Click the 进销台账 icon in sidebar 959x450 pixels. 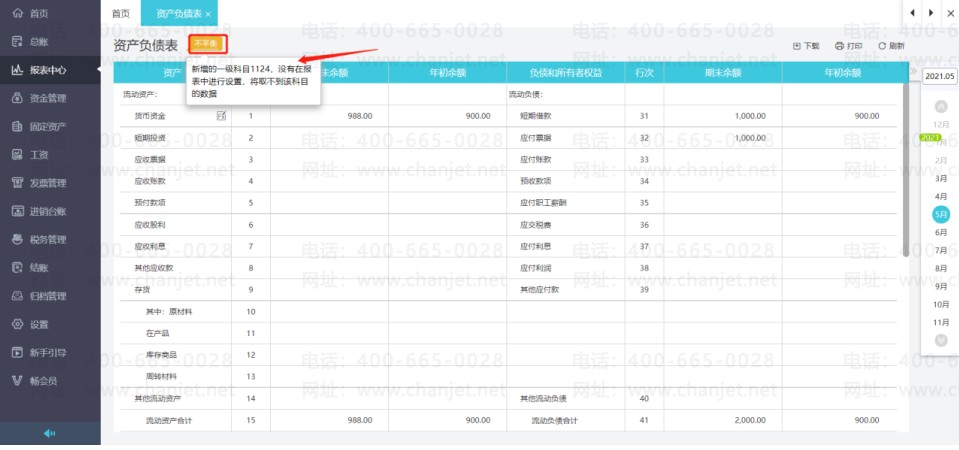pos(18,212)
